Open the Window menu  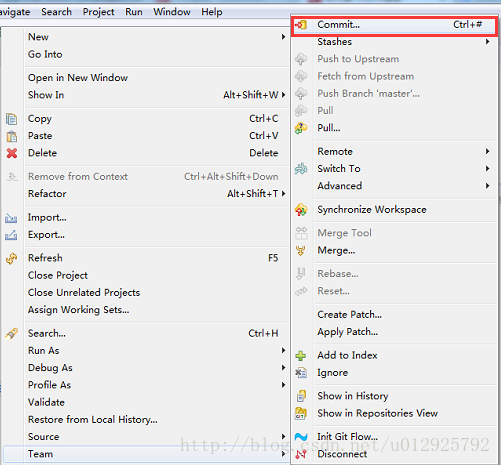point(172,12)
